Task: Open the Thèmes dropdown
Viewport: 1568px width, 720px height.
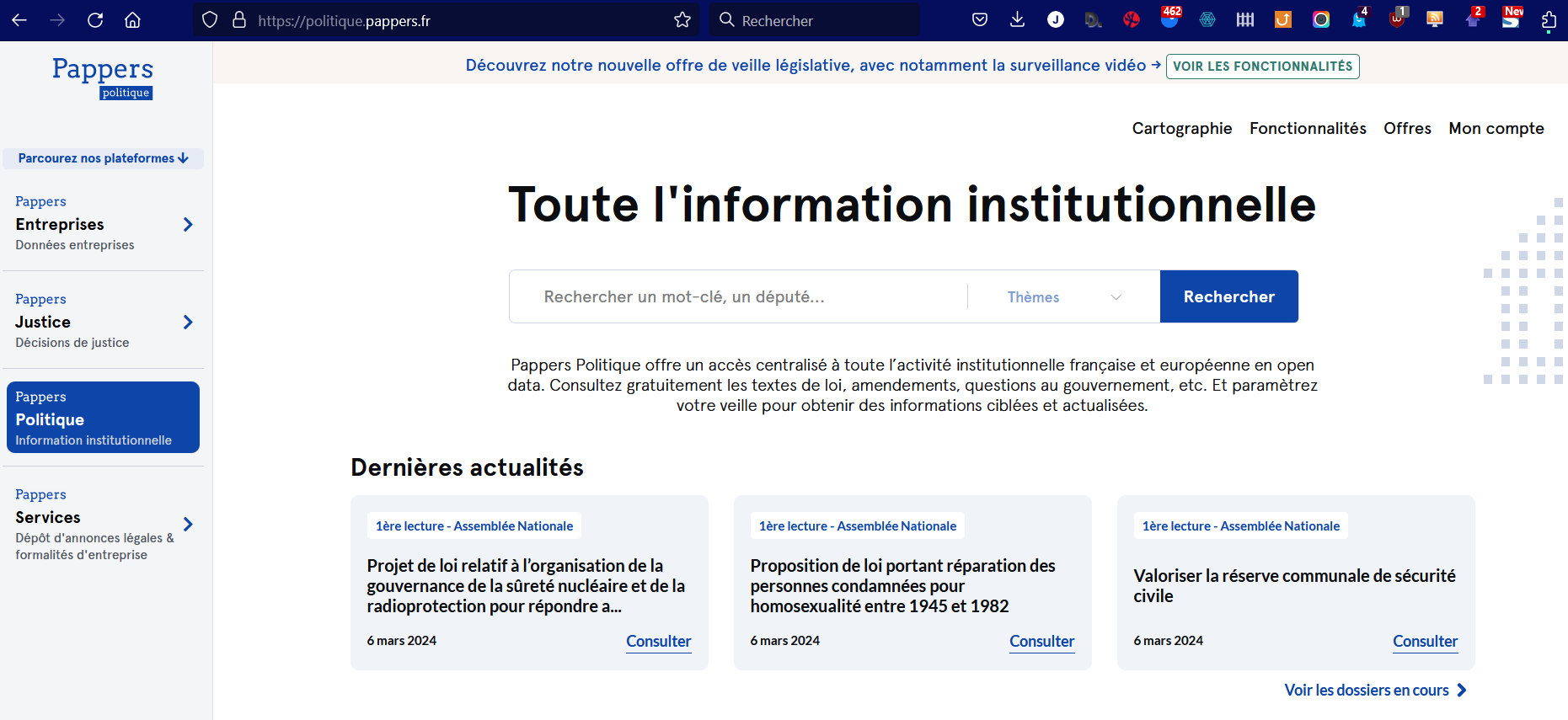Action: coord(1064,296)
